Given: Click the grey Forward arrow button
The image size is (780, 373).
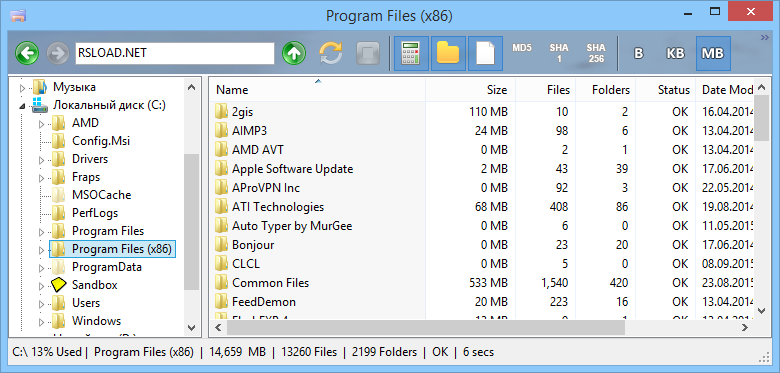Looking at the screenshot, I should (58, 53).
